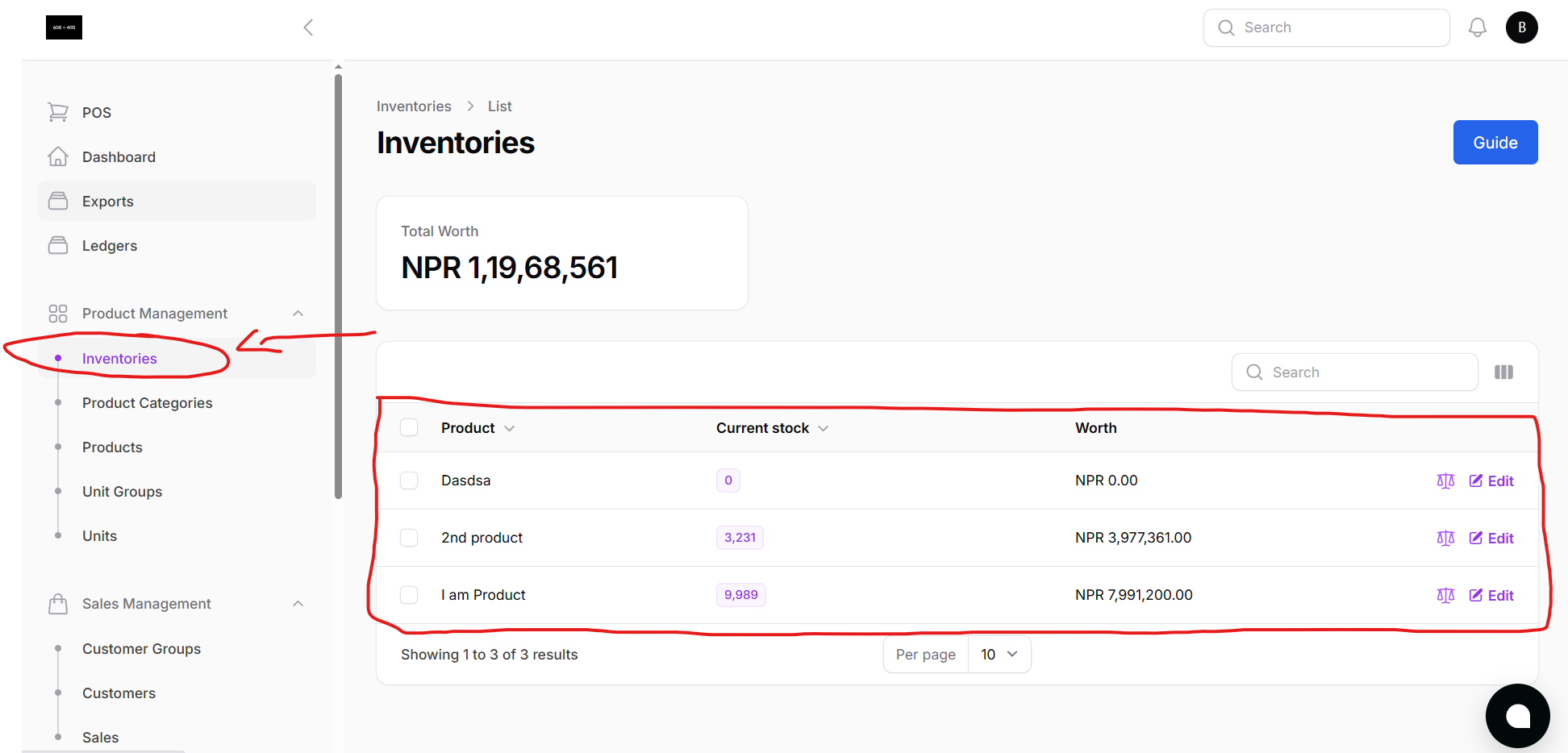Toggle table columns icon

[1503, 372]
